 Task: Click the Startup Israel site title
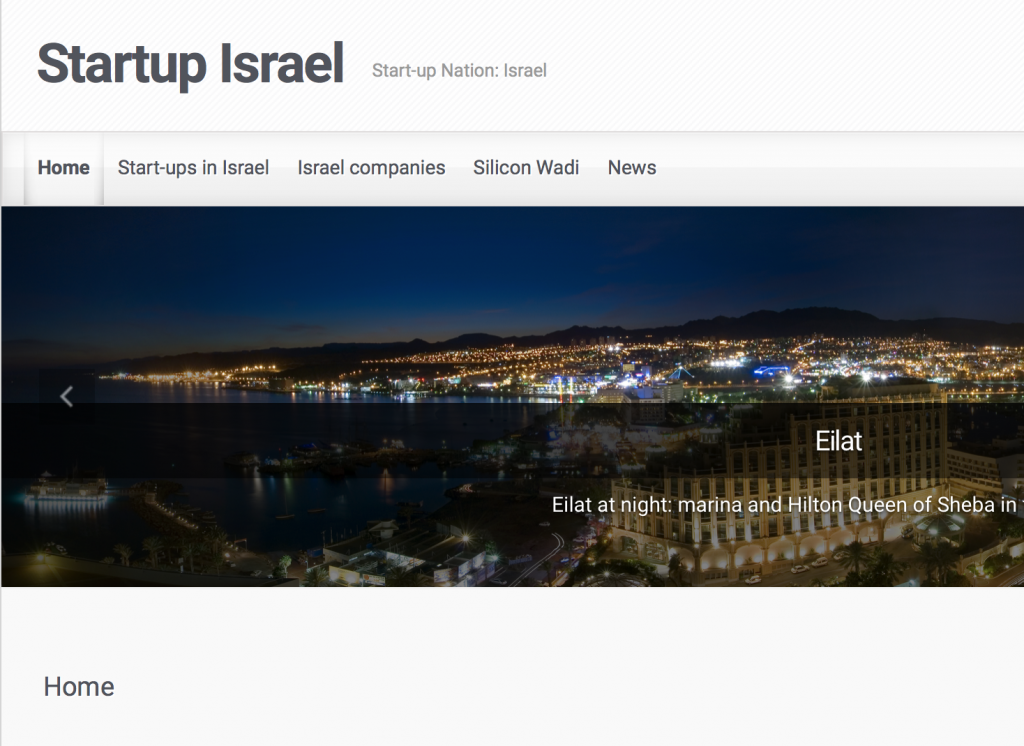191,63
